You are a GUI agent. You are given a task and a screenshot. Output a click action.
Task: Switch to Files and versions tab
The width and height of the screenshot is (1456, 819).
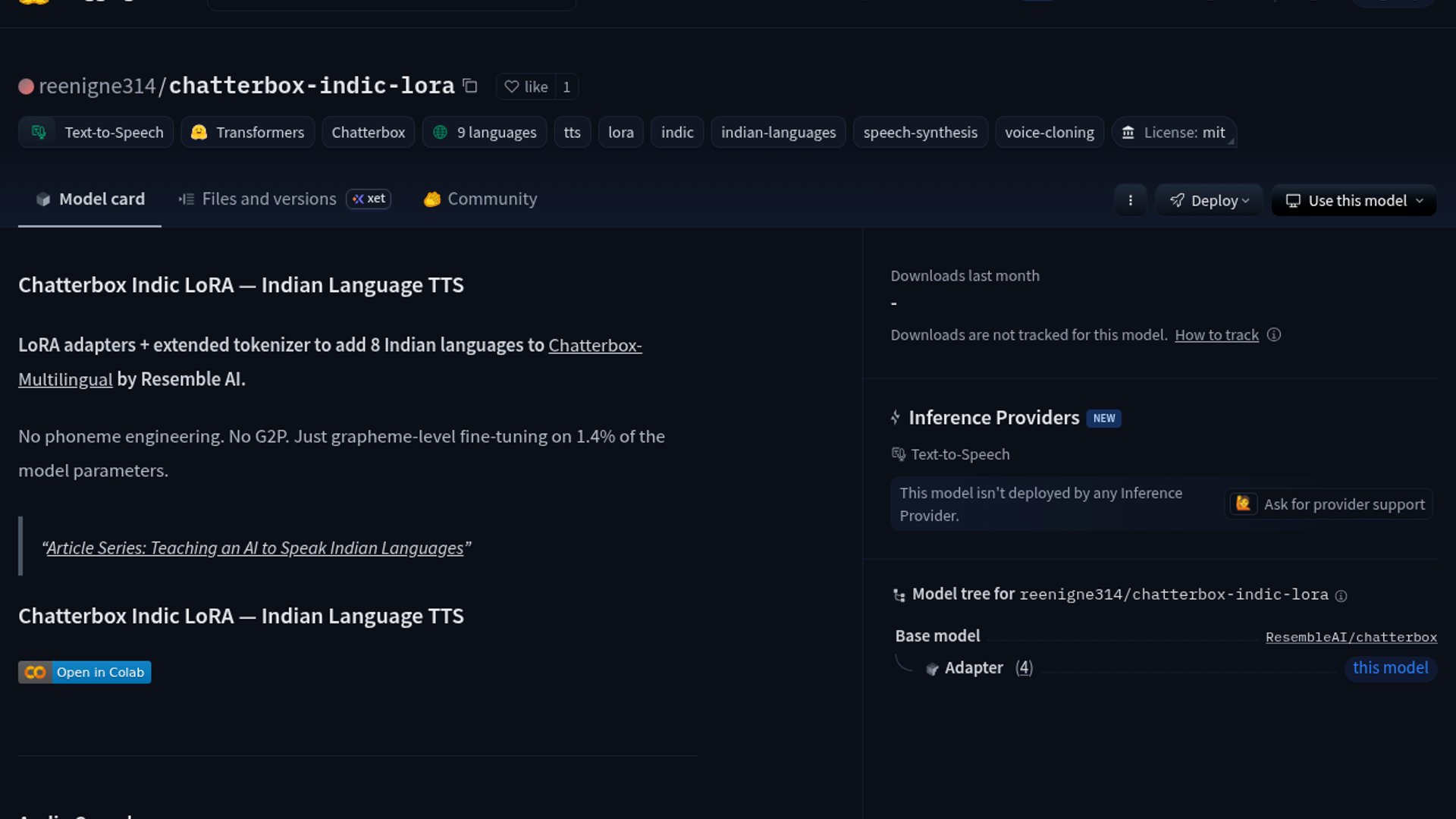268,199
